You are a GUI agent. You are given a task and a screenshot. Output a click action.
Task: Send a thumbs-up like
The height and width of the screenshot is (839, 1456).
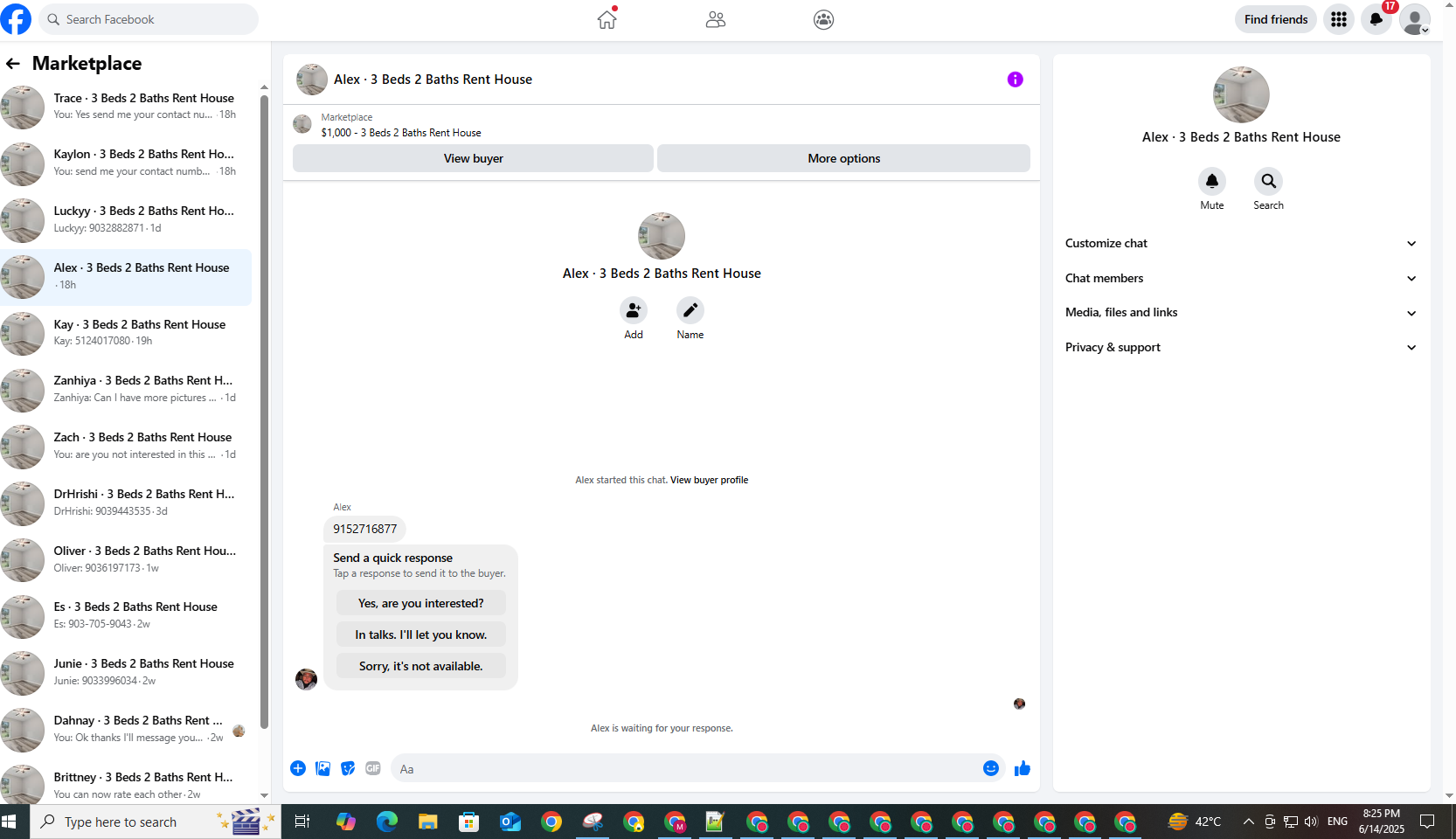[x=1023, y=768]
